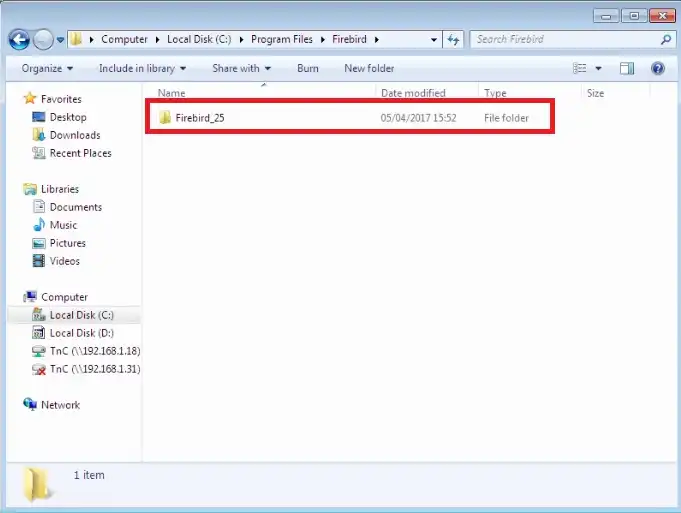Sort by the Name column header
The width and height of the screenshot is (681, 513).
(x=171, y=93)
